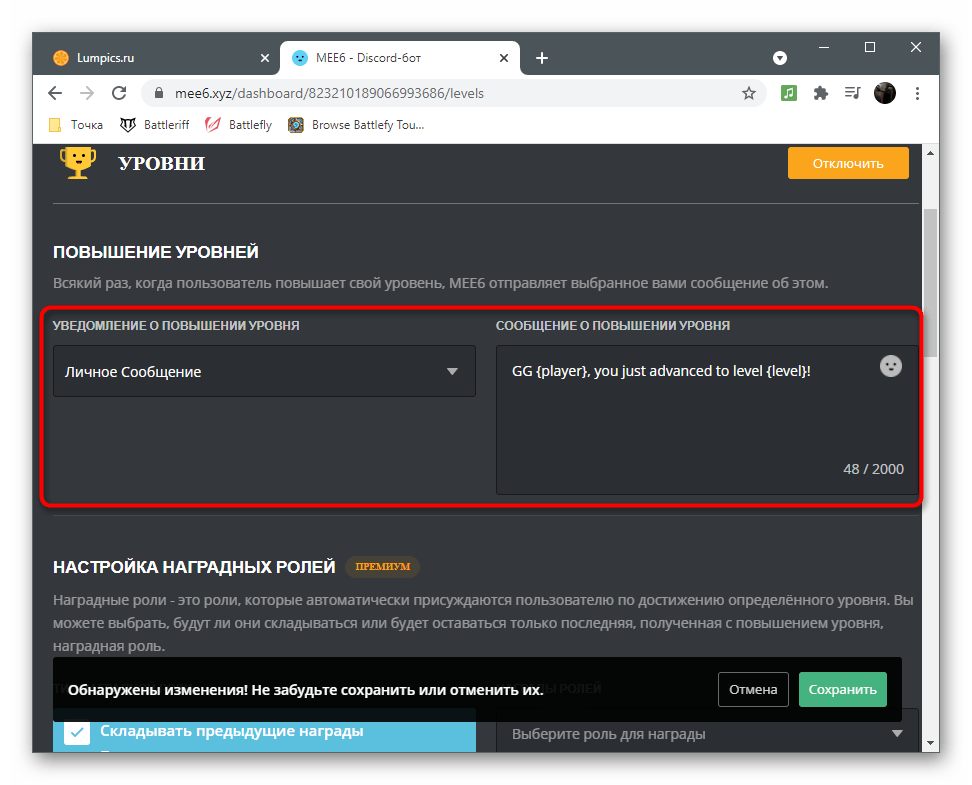This screenshot has width=972, height=785.
Task: Open the browser extensions puzzle icon
Action: coord(821,93)
